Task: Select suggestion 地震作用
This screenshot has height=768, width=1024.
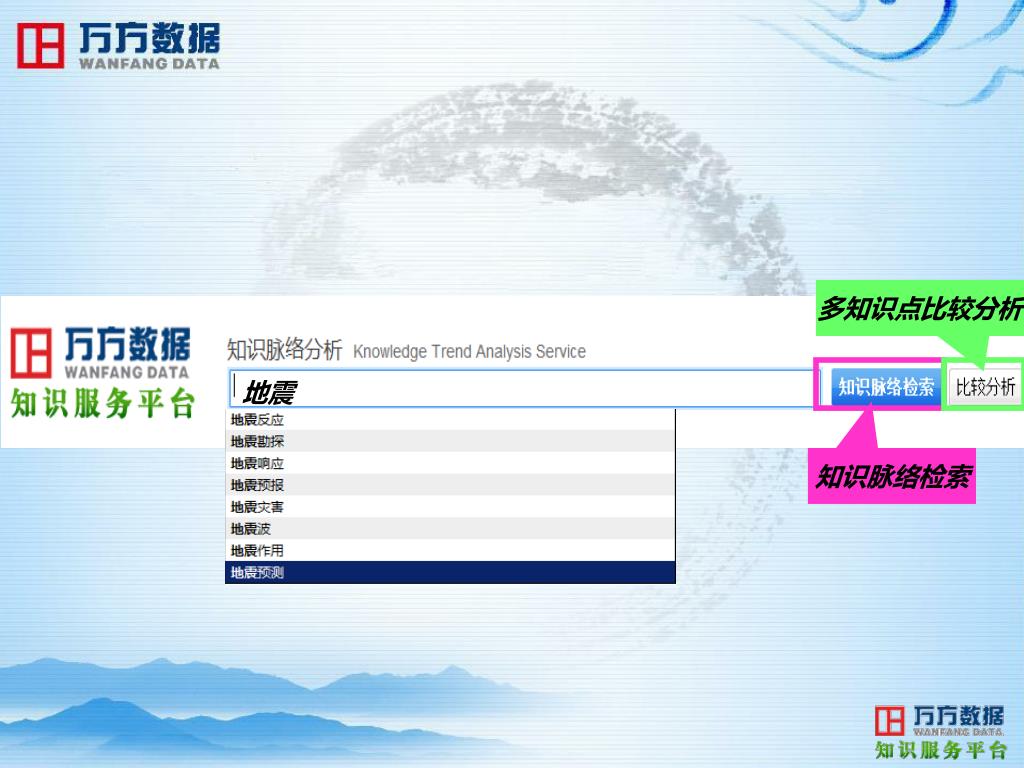Action: coord(450,551)
